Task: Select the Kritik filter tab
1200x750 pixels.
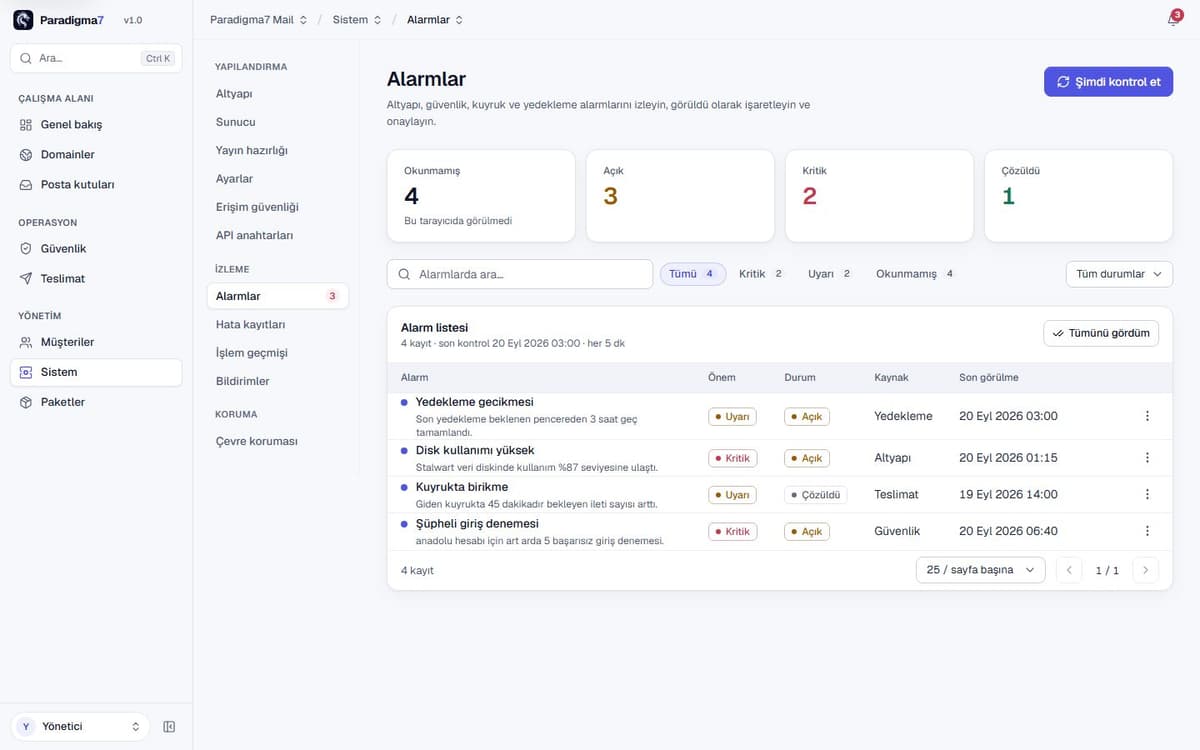Action: pyautogui.click(x=761, y=274)
